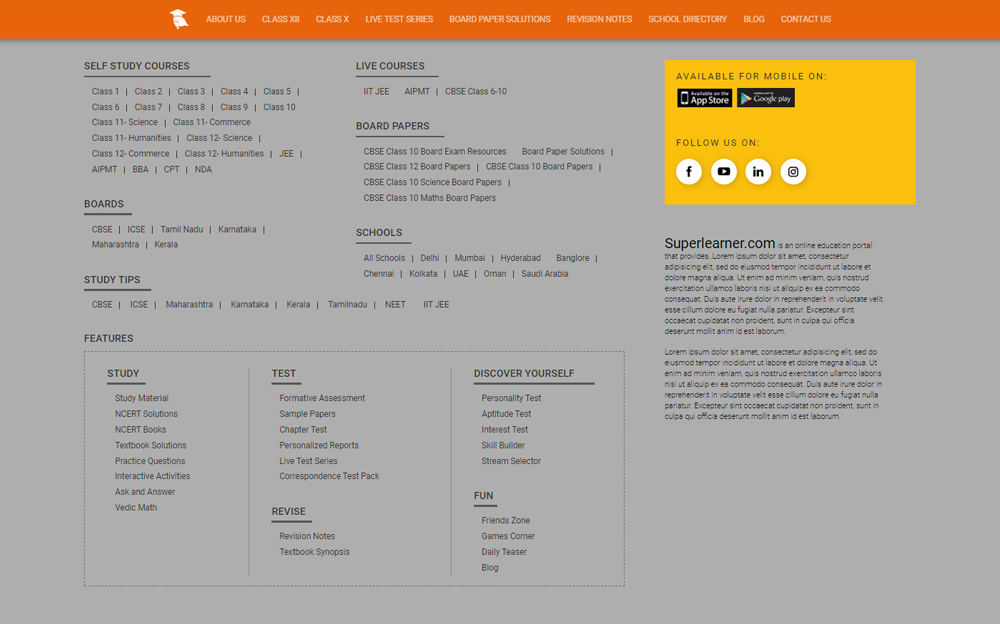Open the Vedic Math link
This screenshot has height=624, width=1000.
point(136,507)
